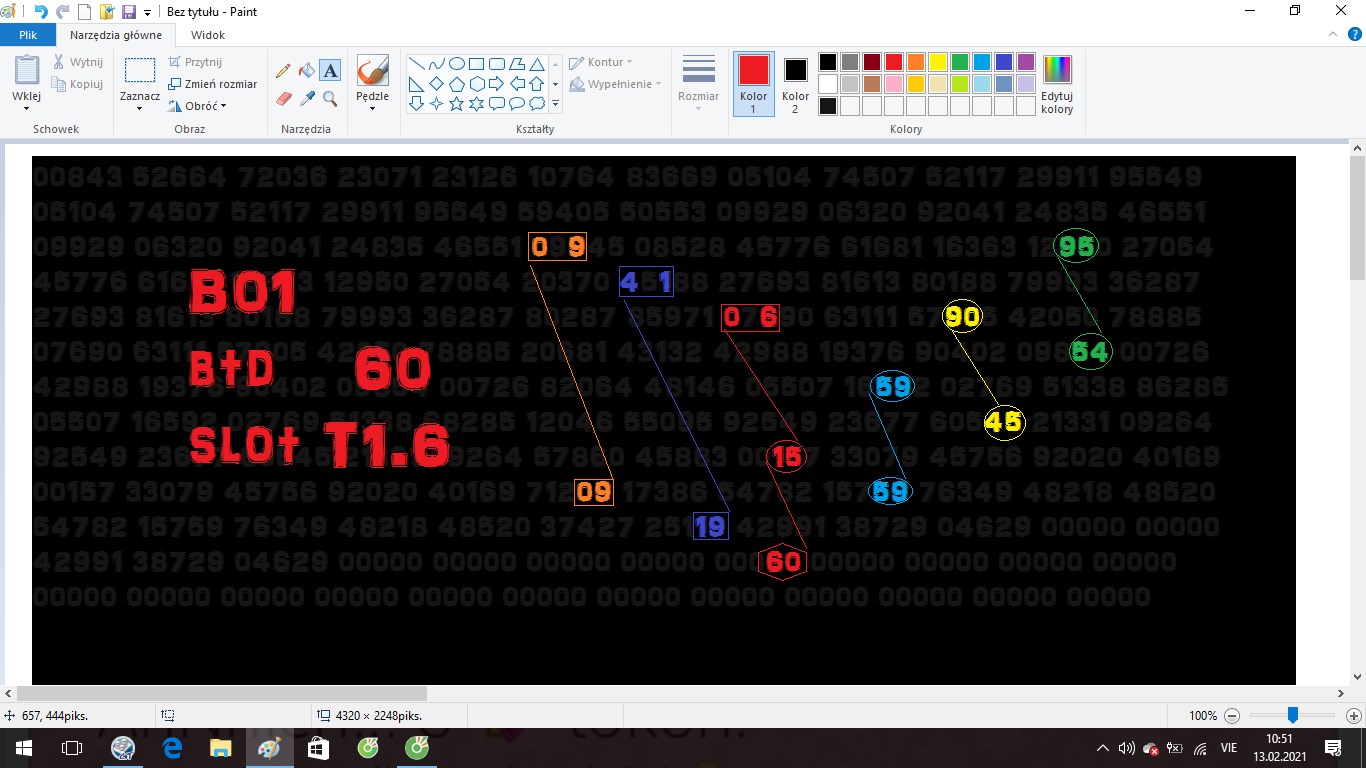This screenshot has width=1366, height=768.
Task: Choose the Pentagon shape
Action: 457,83
